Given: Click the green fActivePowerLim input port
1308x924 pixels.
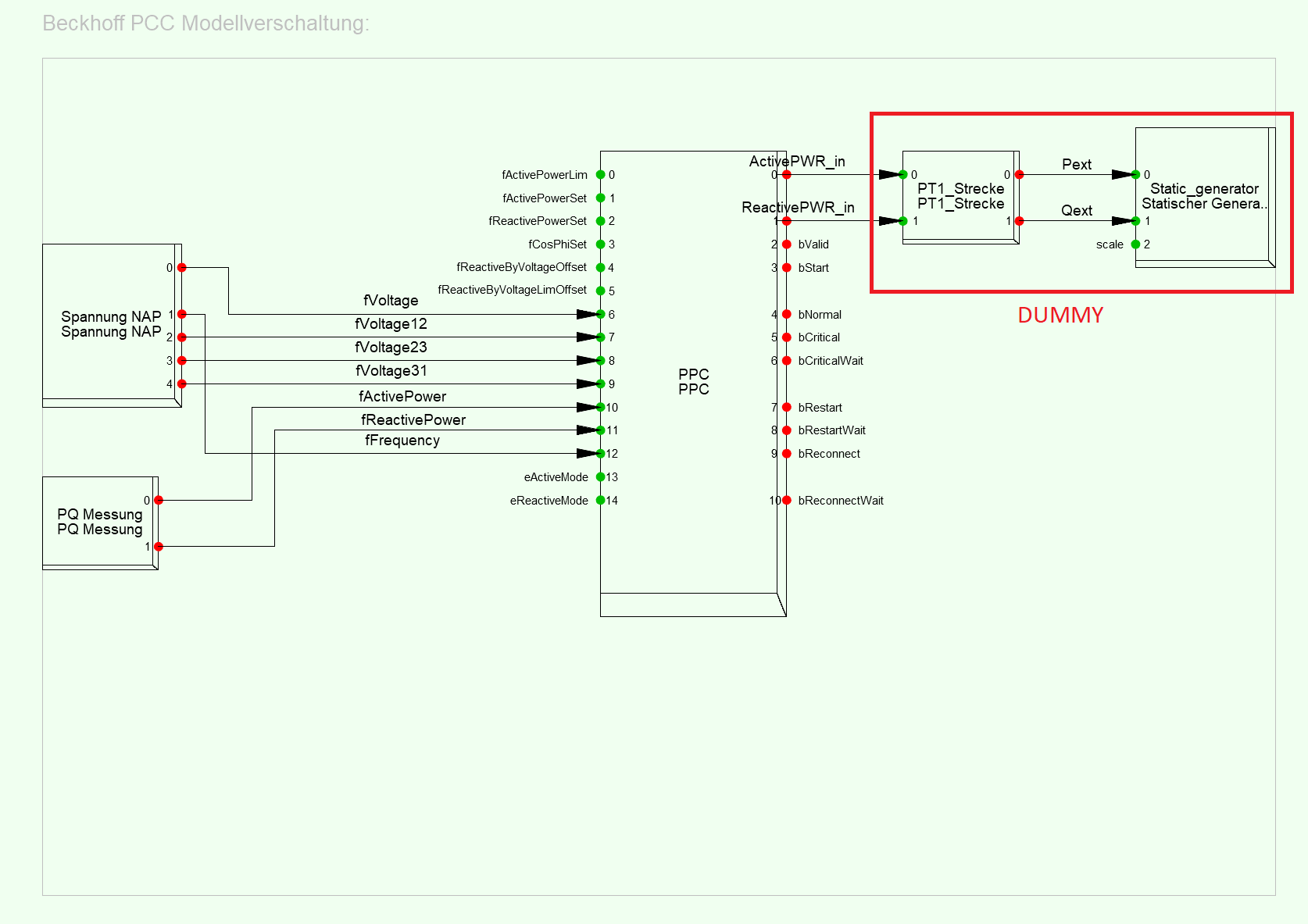Looking at the screenshot, I should tap(601, 175).
